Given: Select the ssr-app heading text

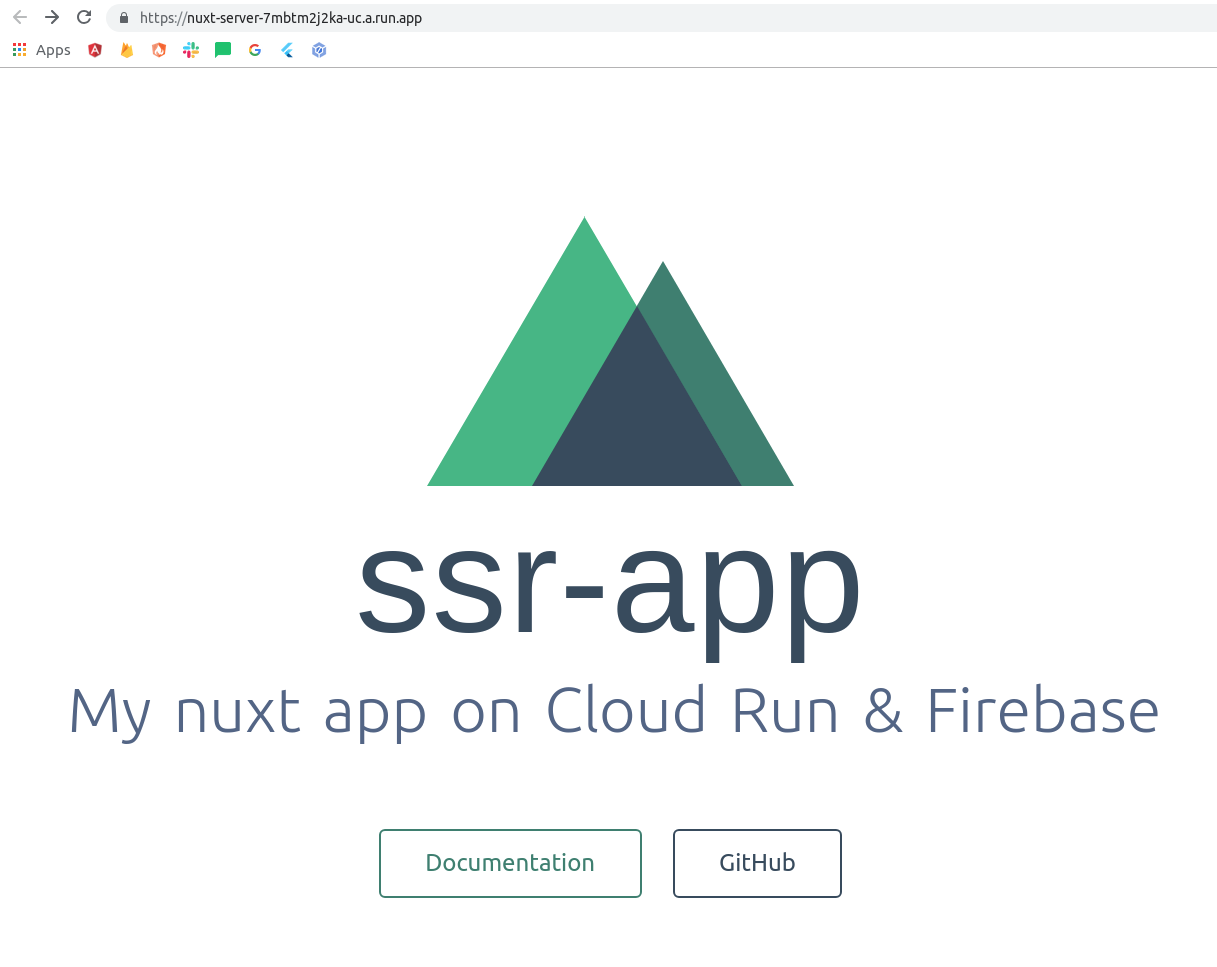Looking at the screenshot, I should click(x=610, y=590).
